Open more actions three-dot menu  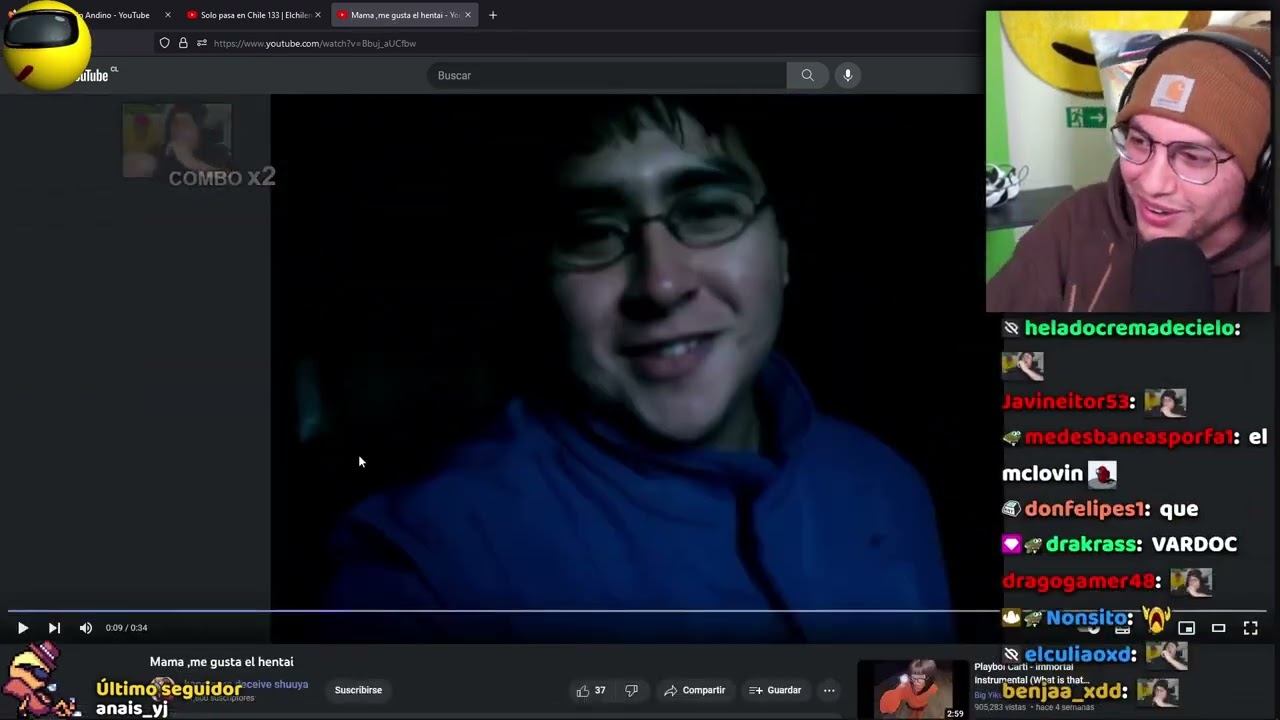(829, 690)
